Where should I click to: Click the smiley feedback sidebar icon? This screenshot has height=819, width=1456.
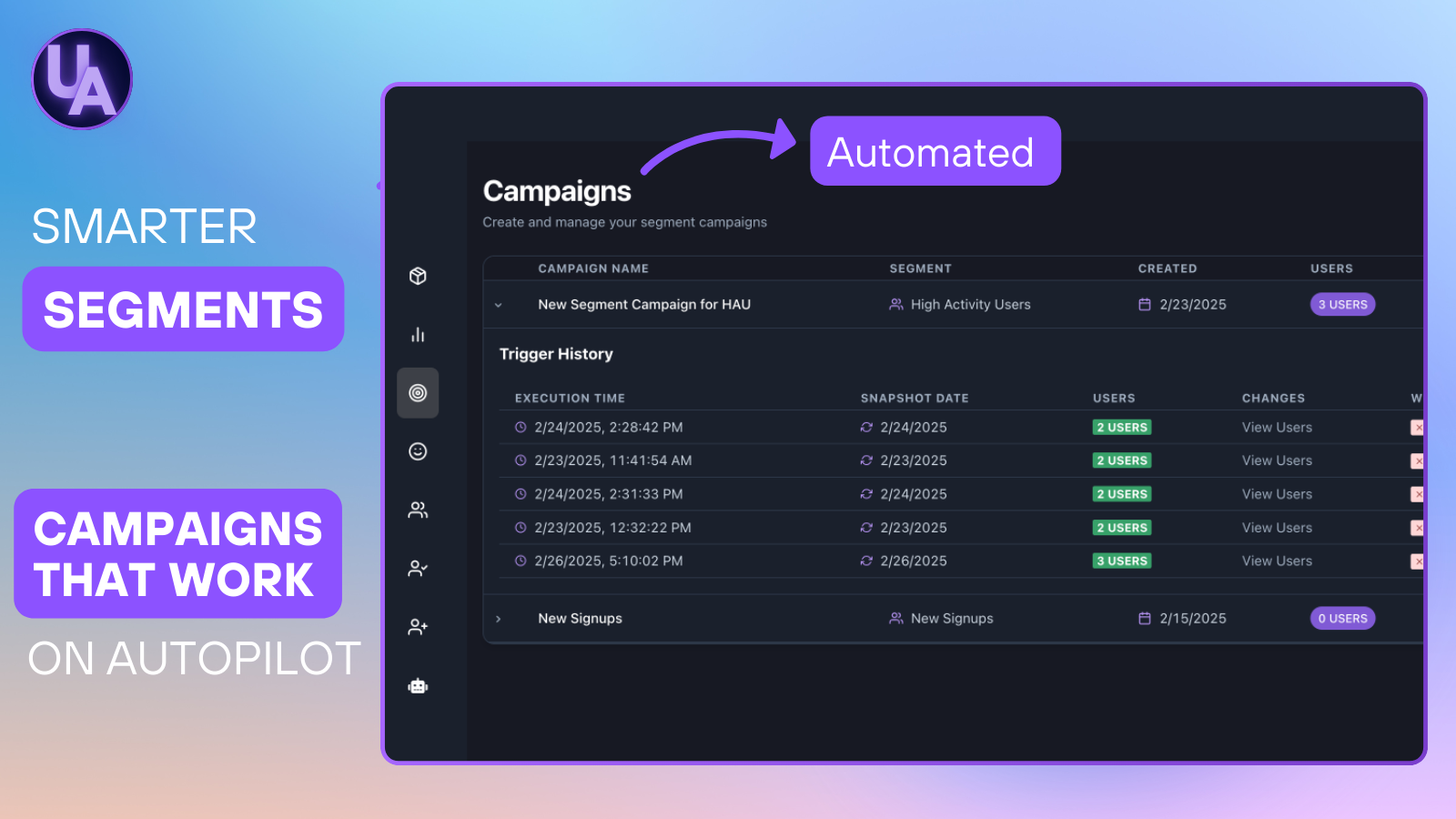tap(418, 451)
